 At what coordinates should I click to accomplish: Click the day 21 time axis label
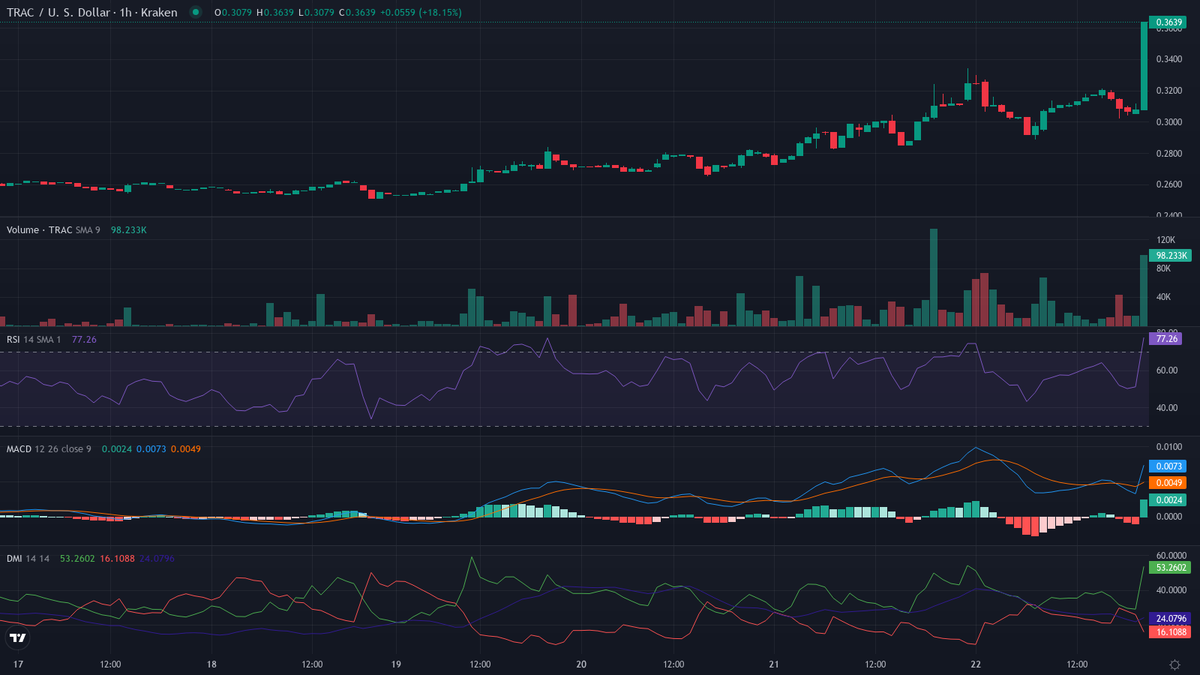tap(774, 664)
